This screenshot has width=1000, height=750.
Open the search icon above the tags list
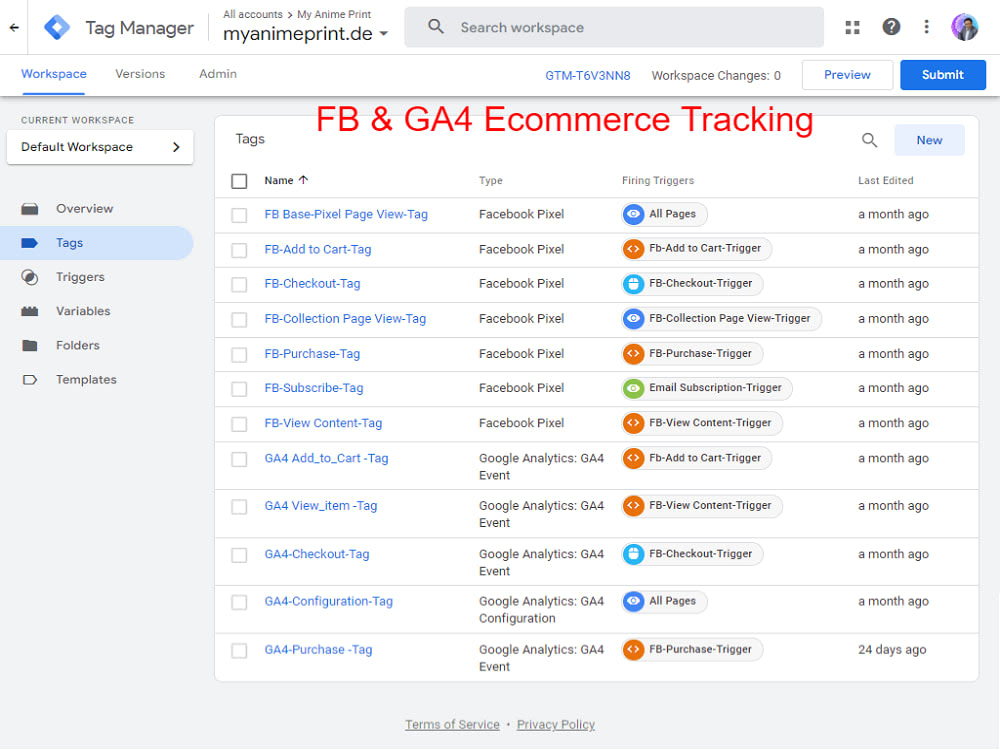(869, 140)
